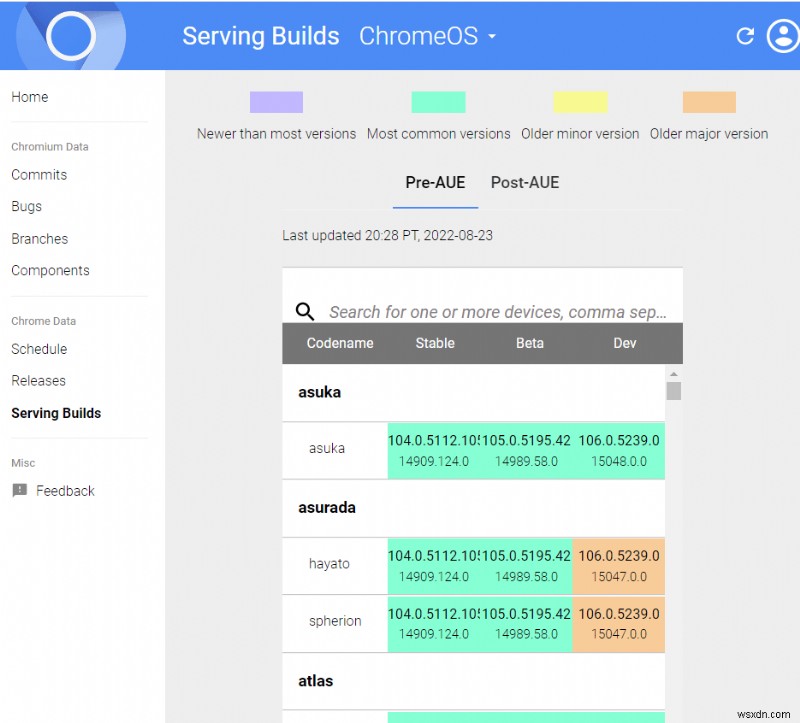Viewport: 800px width, 723px height.
Task: View the Bugs section
Action: click(26, 206)
